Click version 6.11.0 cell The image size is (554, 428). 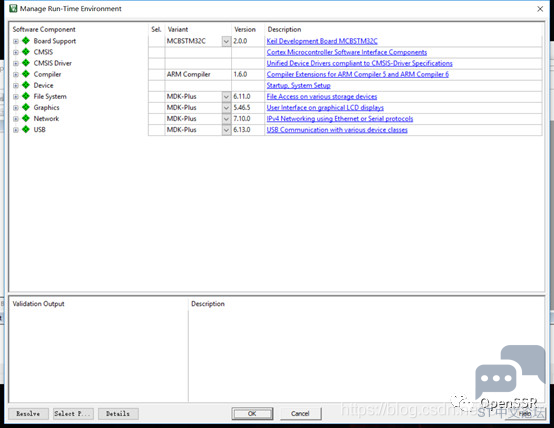point(248,96)
